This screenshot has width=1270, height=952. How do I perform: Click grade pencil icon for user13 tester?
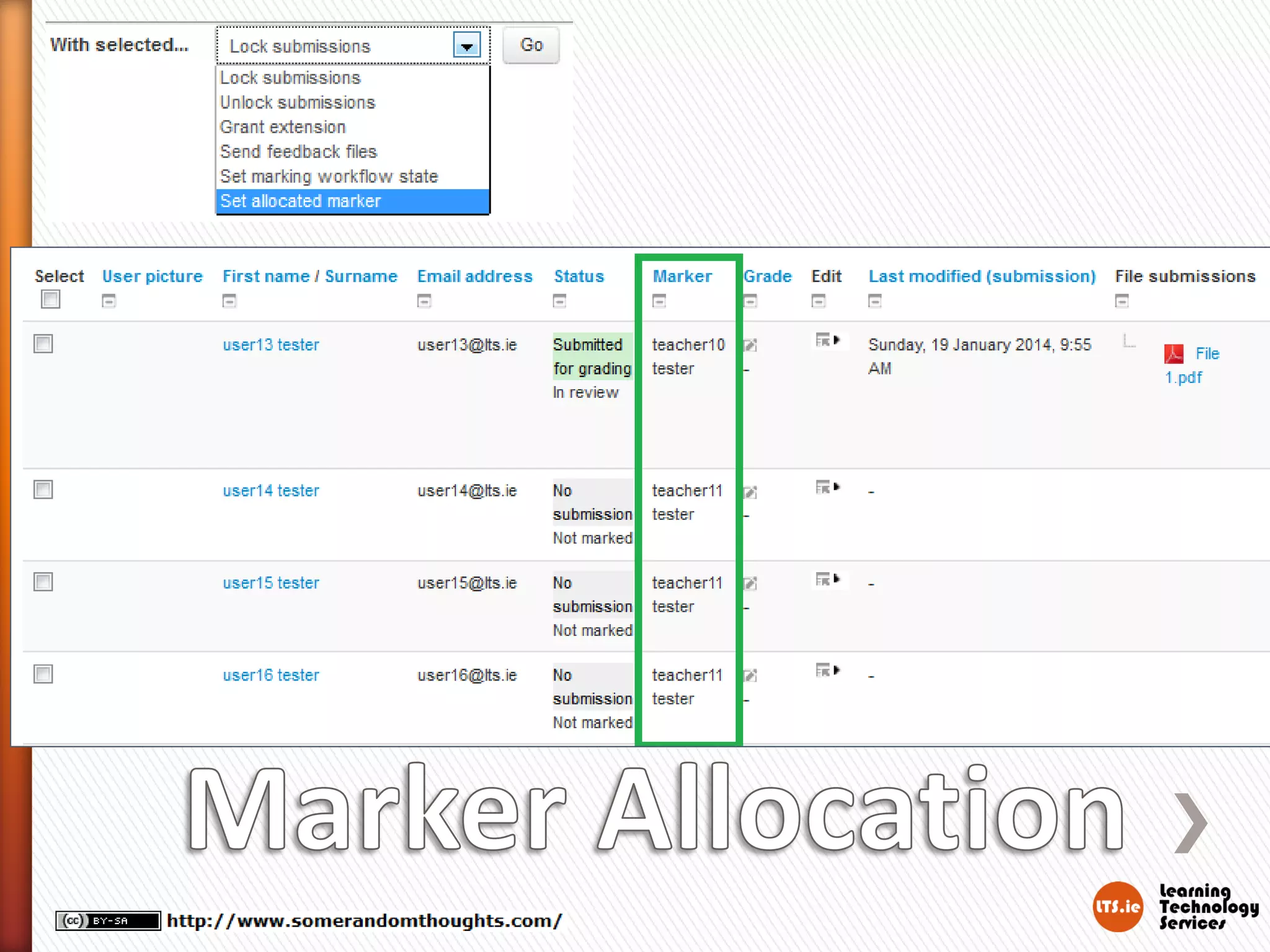click(750, 345)
